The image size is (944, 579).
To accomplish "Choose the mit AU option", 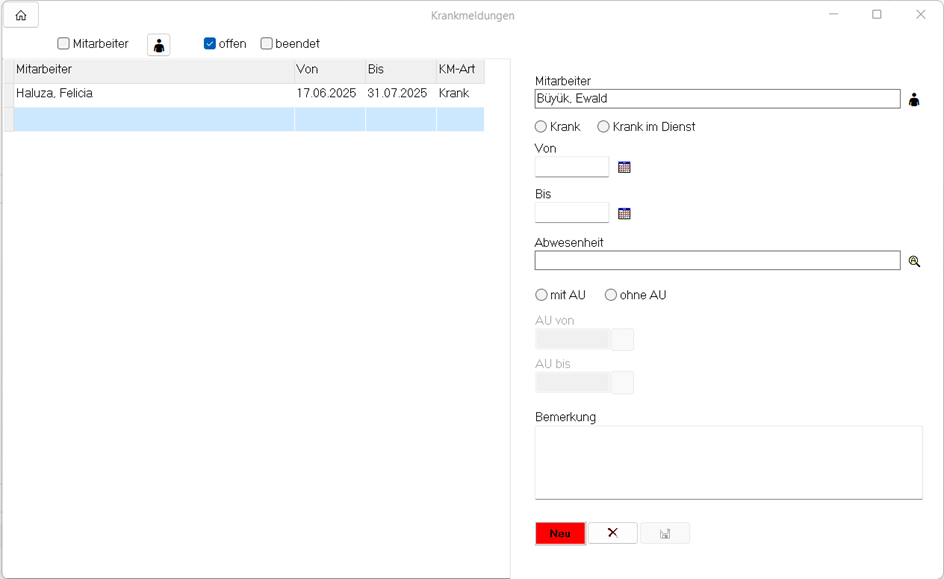I will coord(541,295).
